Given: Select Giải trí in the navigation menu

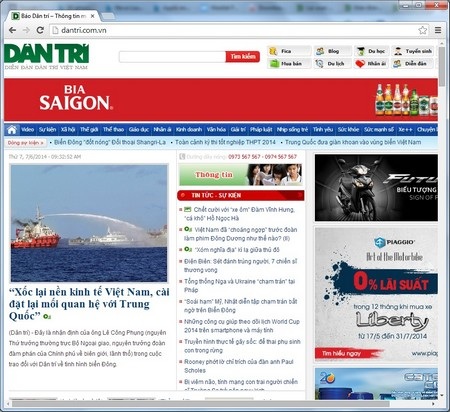Looking at the screenshot, I should (238, 130).
